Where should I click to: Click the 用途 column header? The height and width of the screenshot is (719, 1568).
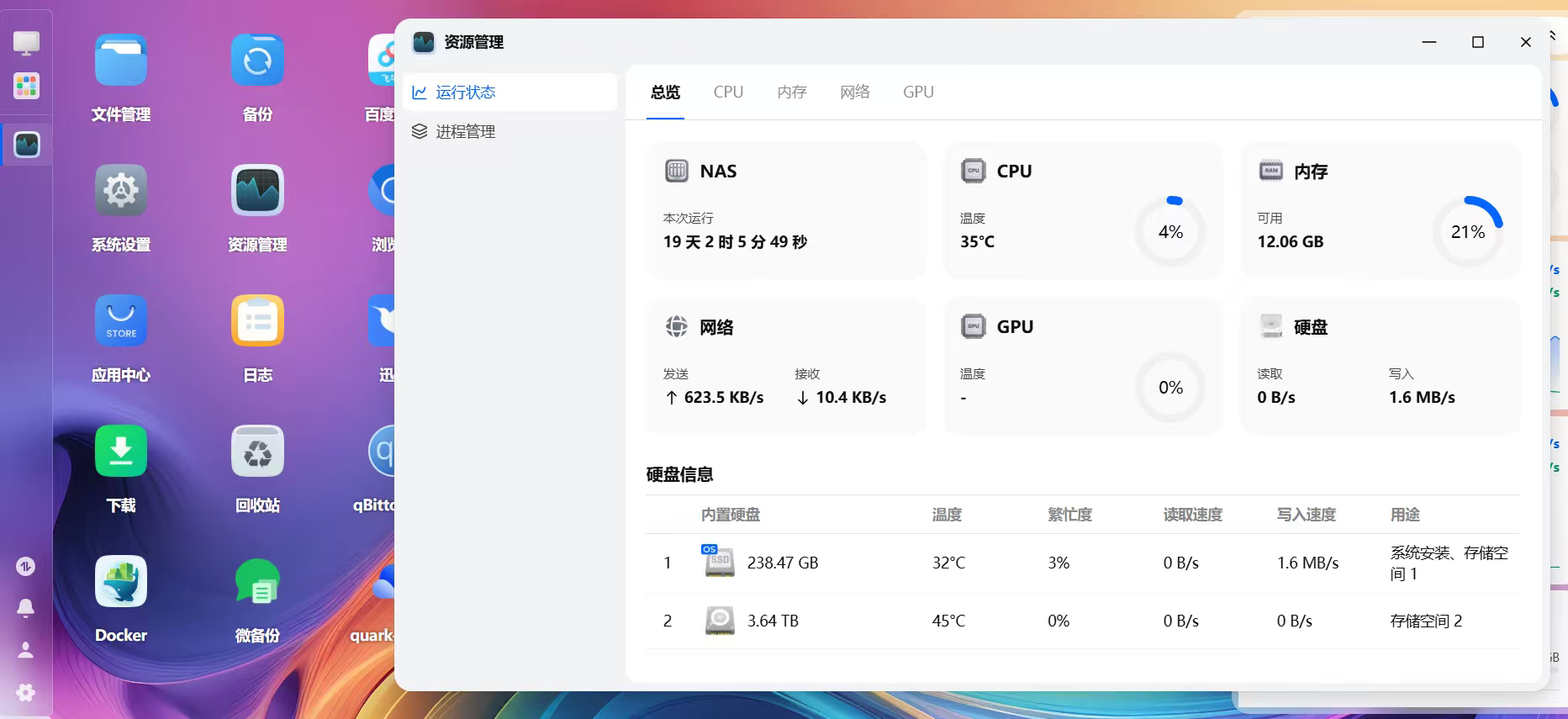1405,515
